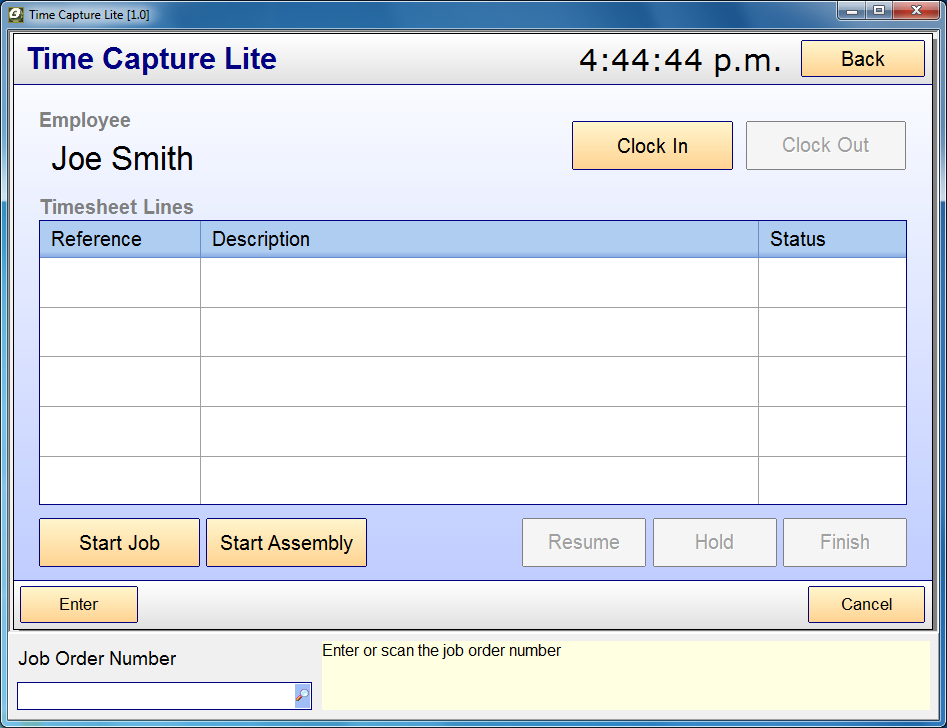Click the employee name Joe Smith
Image resolution: width=947 pixels, height=728 pixels.
(x=122, y=159)
